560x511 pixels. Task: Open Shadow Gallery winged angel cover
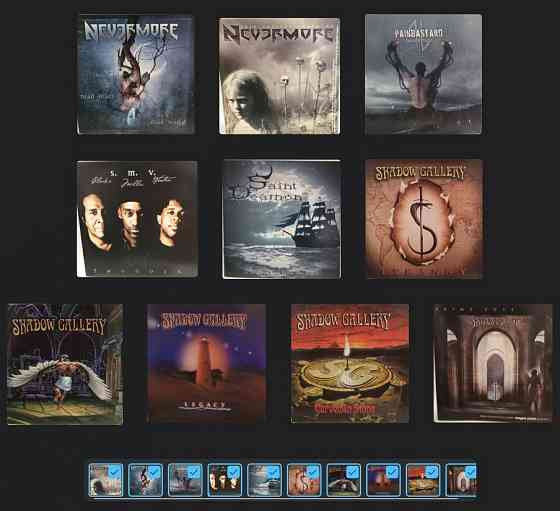click(x=65, y=364)
